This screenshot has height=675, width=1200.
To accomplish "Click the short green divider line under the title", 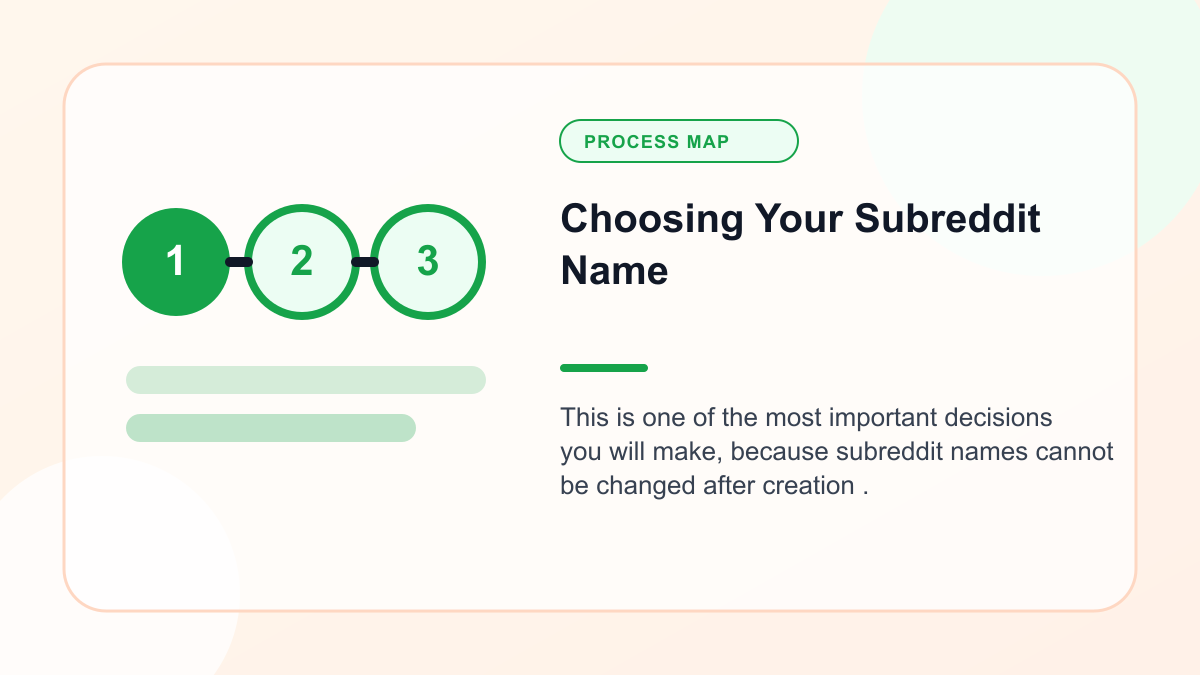I will pyautogui.click(x=604, y=368).
